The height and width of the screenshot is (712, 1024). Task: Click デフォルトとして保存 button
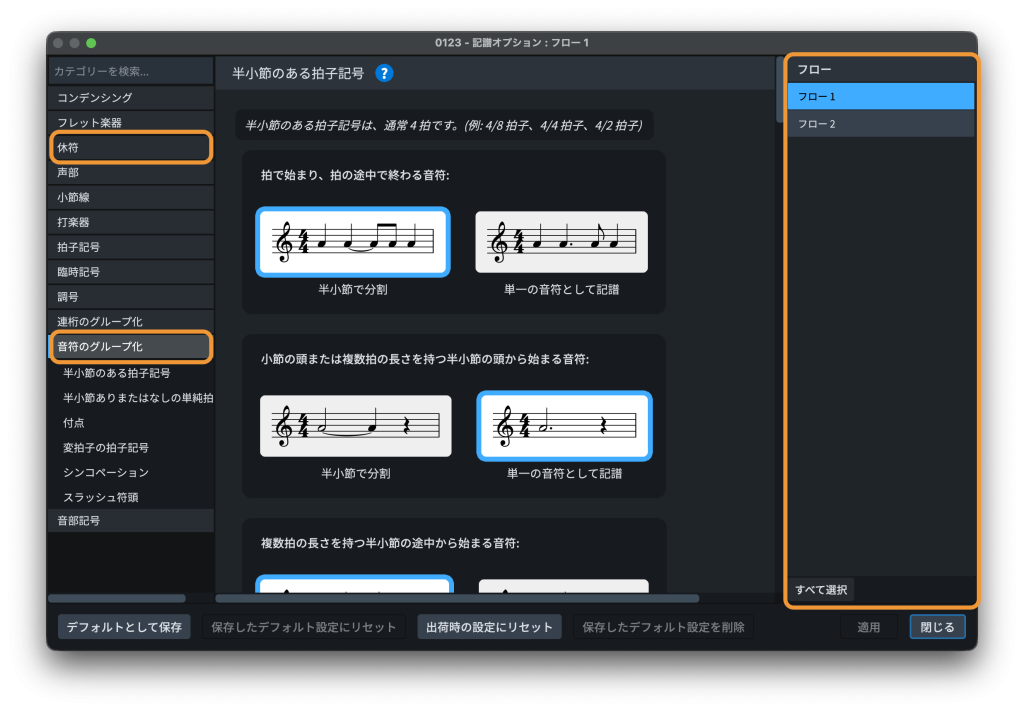[124, 627]
